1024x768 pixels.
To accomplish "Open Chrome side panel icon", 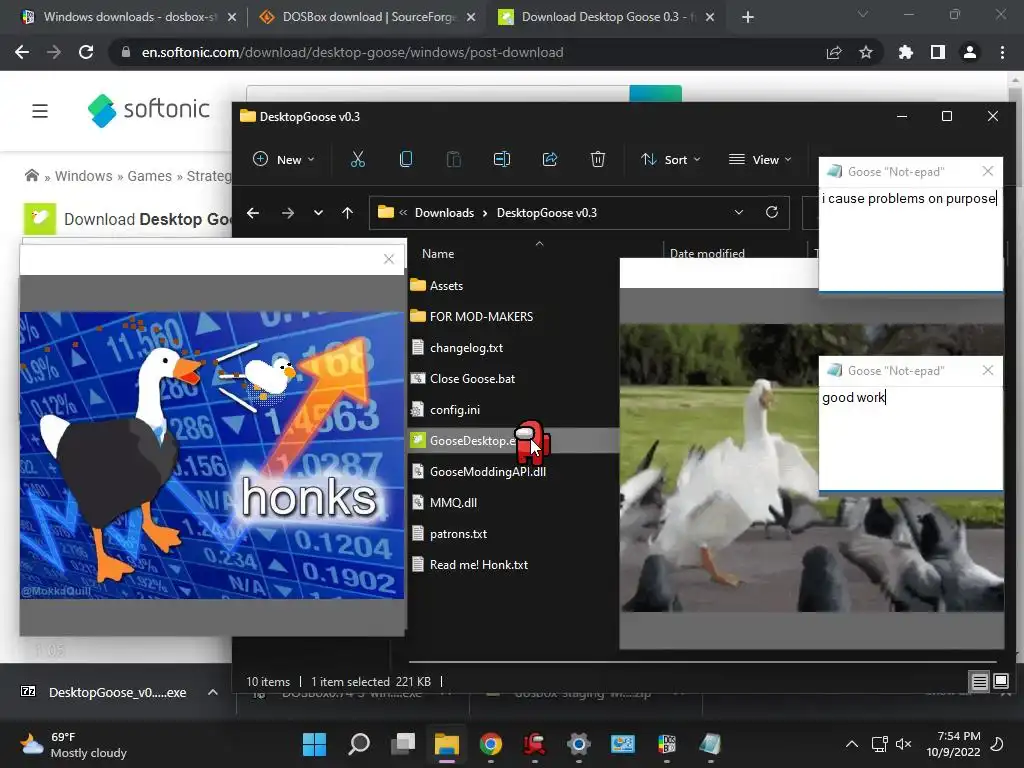I will [938, 52].
